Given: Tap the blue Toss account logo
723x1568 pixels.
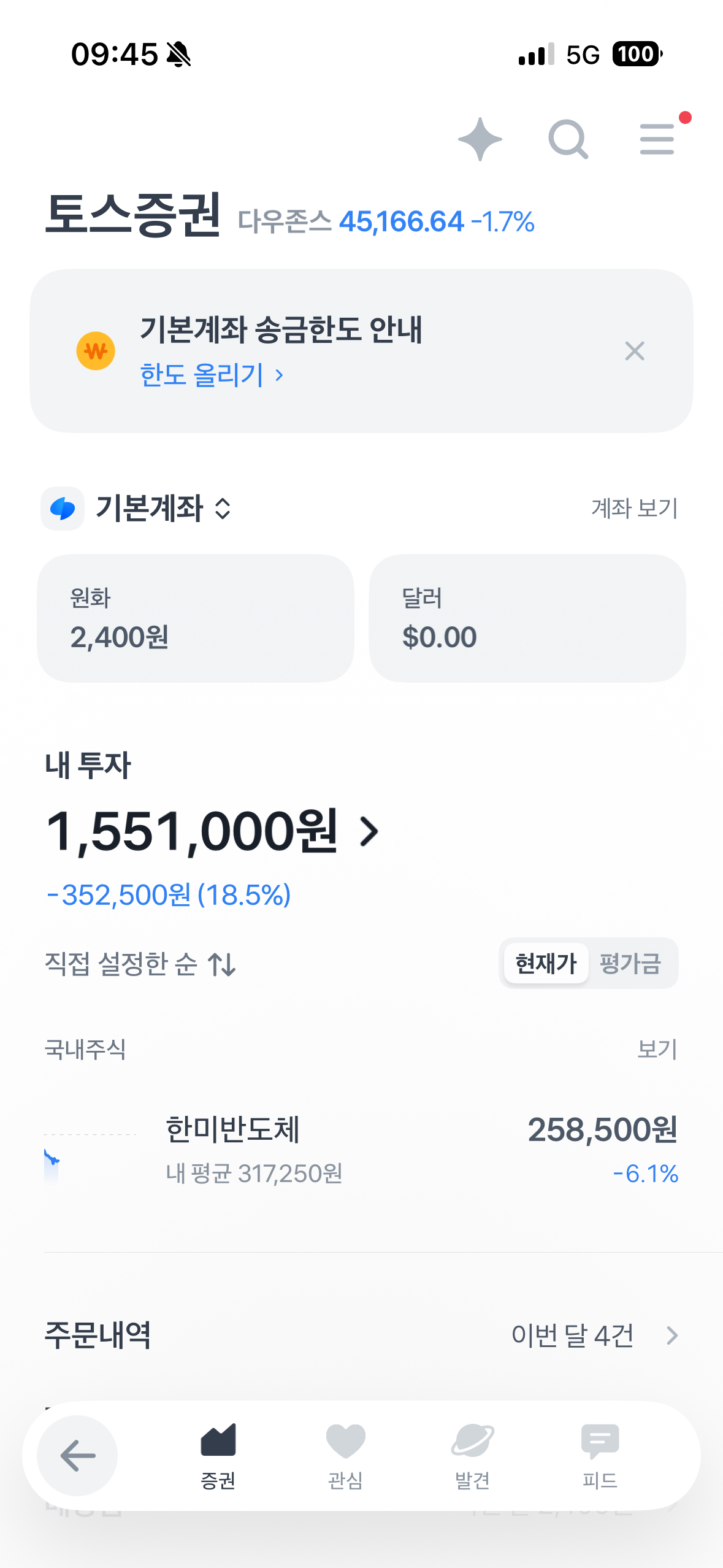Looking at the screenshot, I should tap(63, 509).
